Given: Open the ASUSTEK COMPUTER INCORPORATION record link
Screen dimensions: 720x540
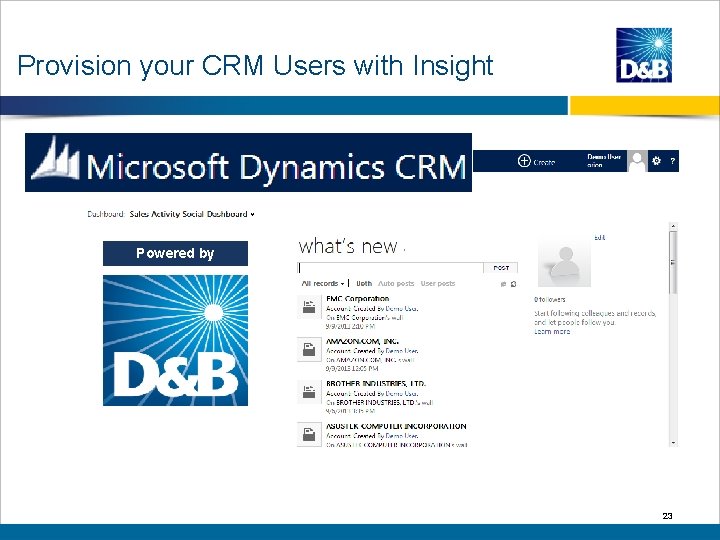Looking at the screenshot, I should click(x=396, y=426).
